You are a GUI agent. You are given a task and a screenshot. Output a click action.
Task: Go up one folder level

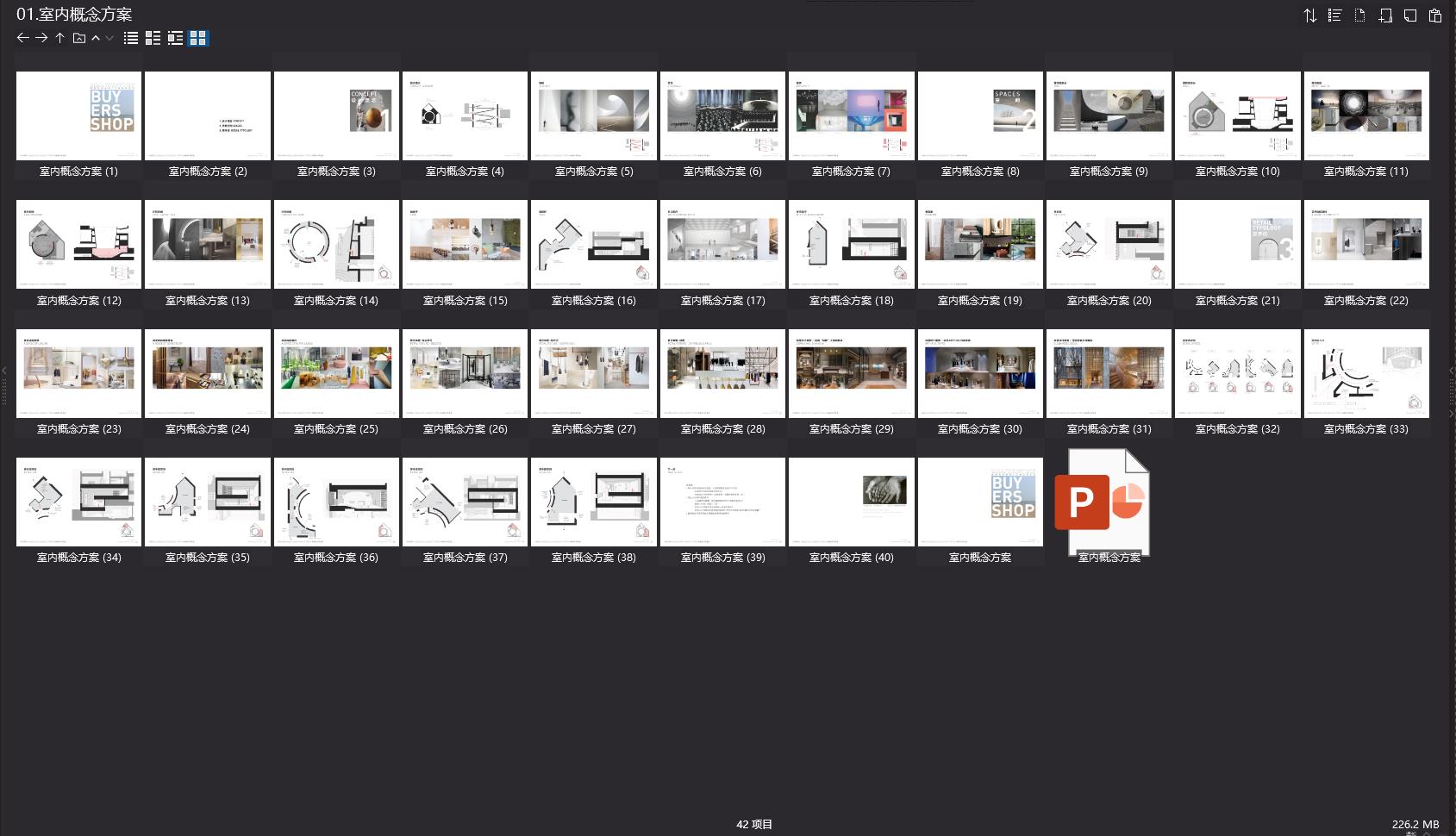(x=59, y=38)
